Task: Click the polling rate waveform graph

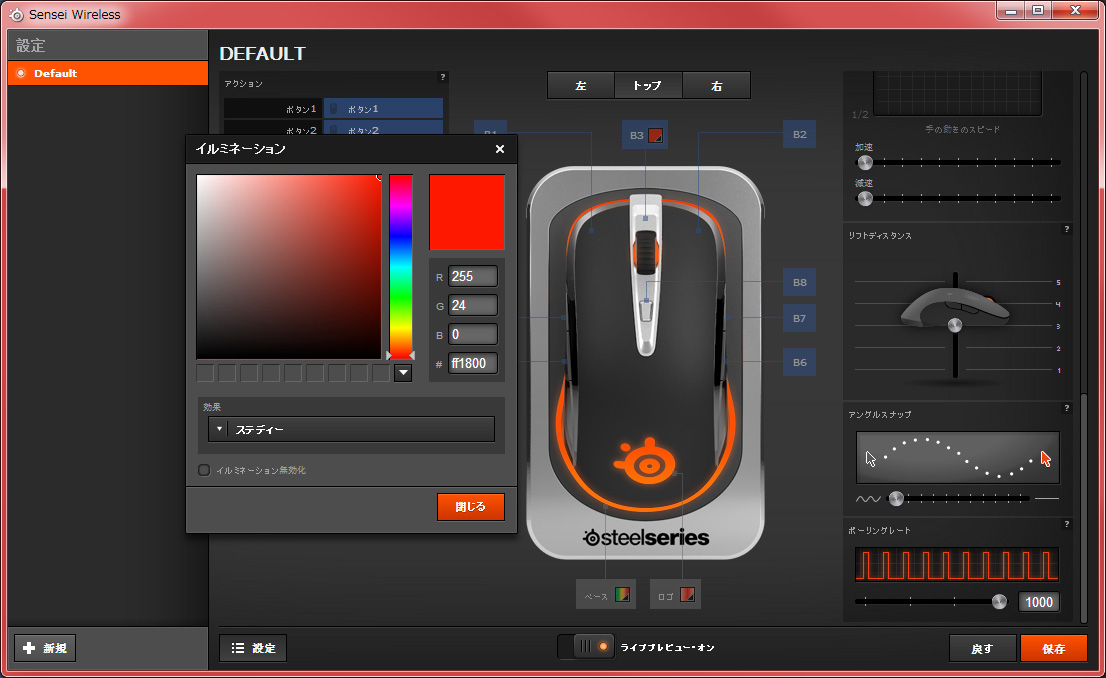Action: pos(957,564)
